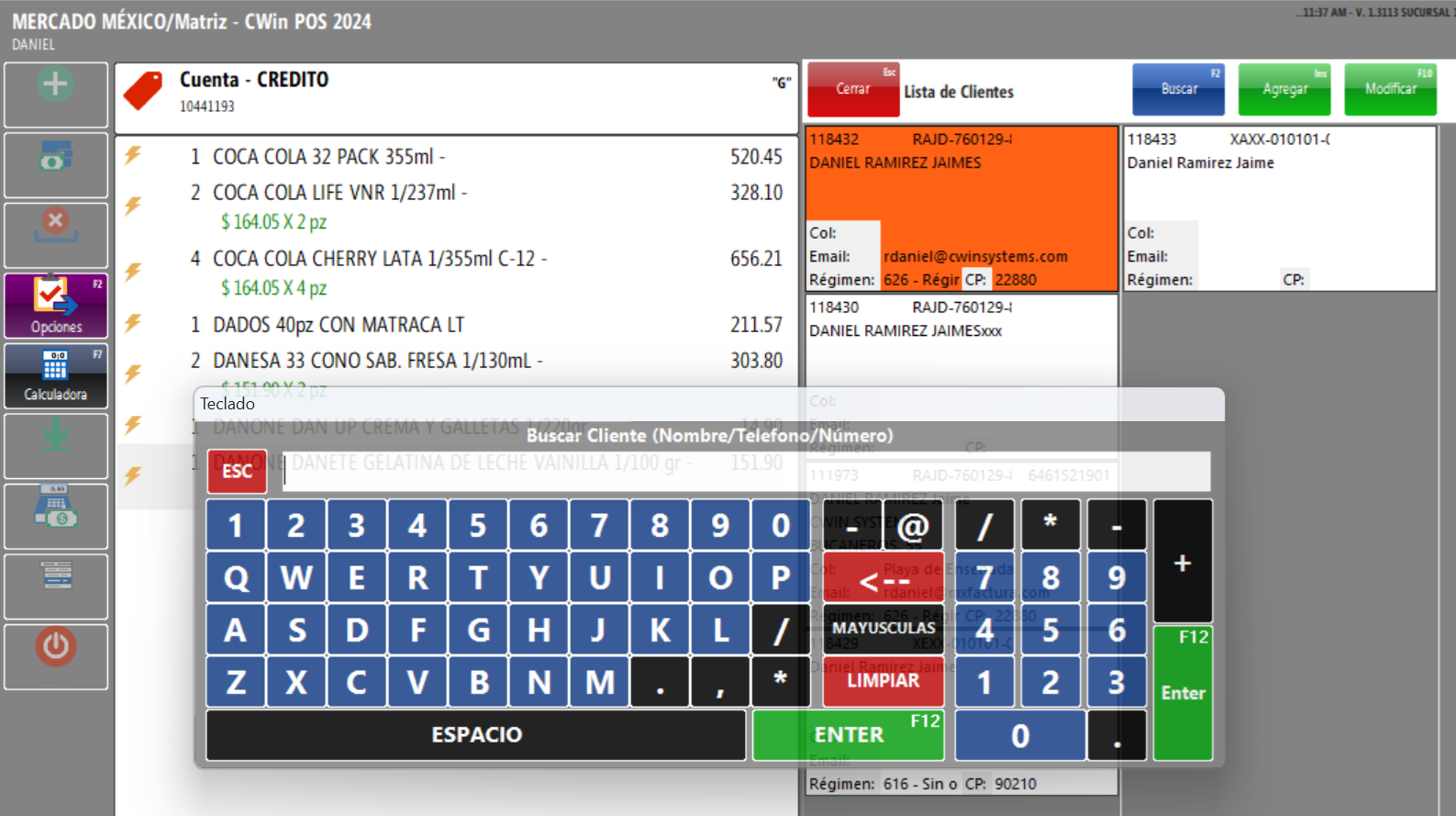Viewport: 1456px width, 816px height.
Task: Open the Calculadora tool
Action: click(x=56, y=375)
